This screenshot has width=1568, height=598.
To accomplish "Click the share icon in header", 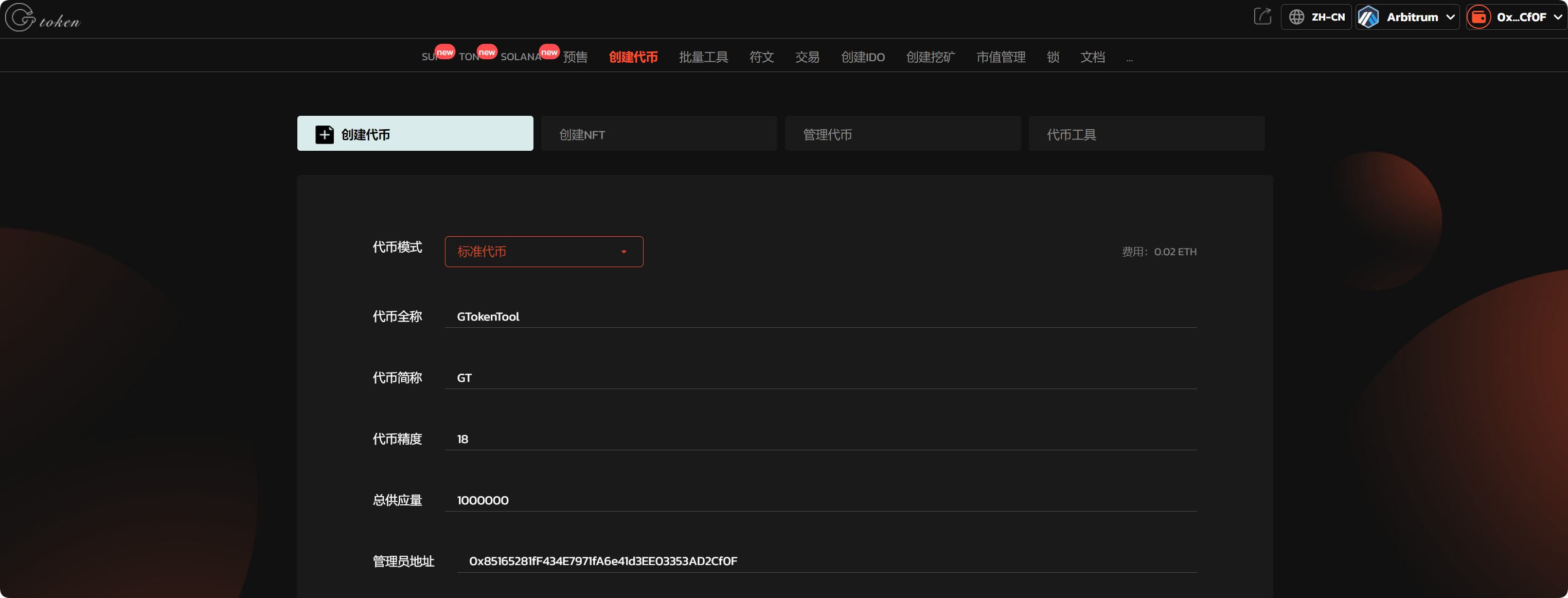I will (x=1262, y=16).
